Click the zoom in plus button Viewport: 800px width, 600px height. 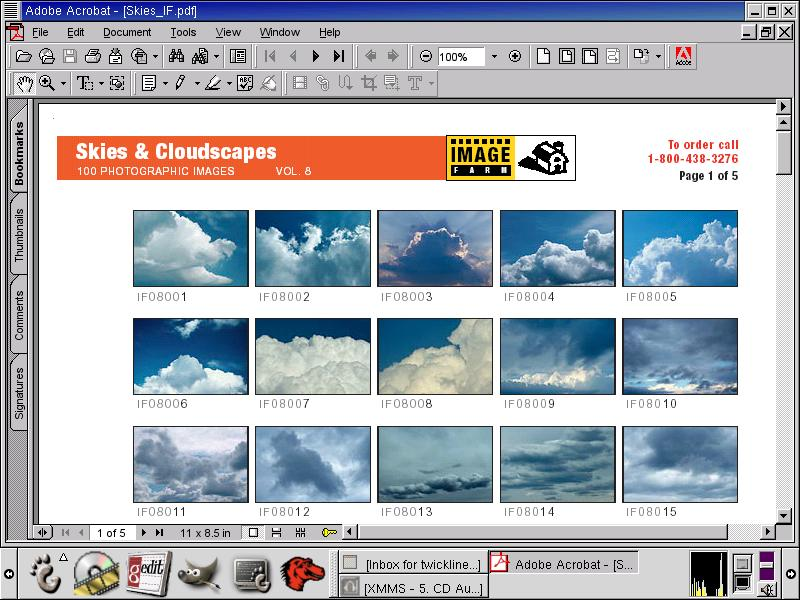pyautogui.click(x=515, y=56)
